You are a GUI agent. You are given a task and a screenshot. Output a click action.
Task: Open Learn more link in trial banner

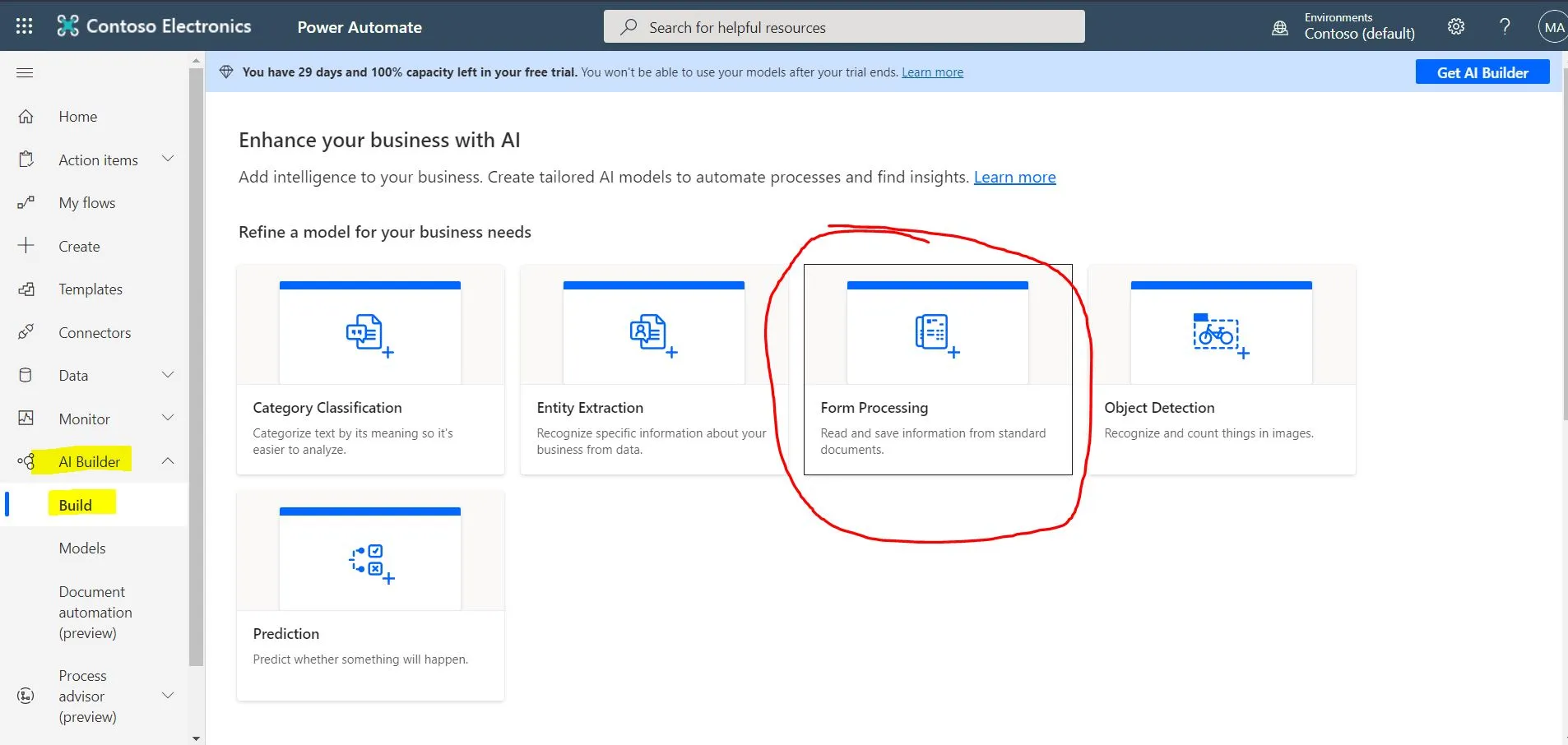(x=932, y=72)
